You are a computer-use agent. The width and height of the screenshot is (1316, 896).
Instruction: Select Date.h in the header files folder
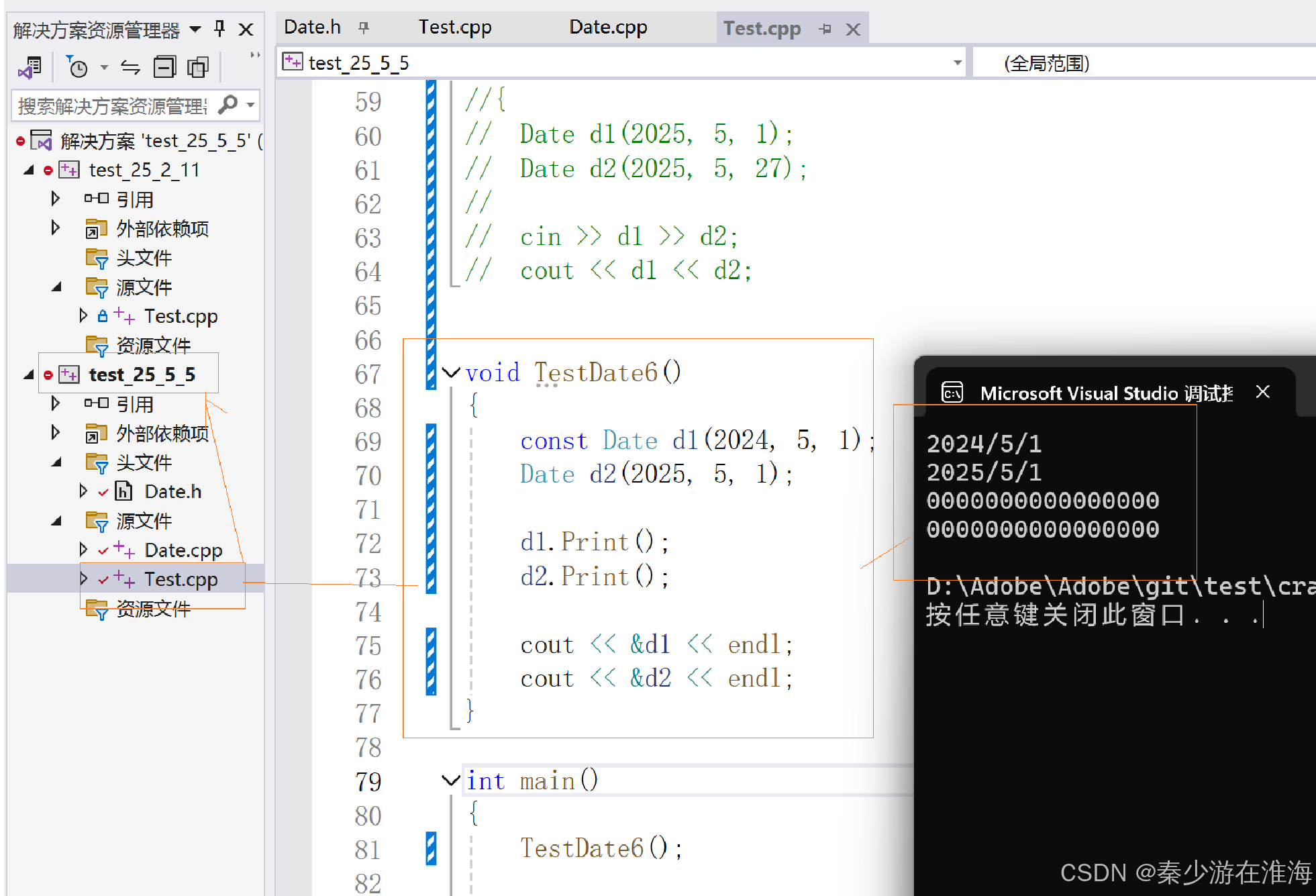(x=172, y=491)
